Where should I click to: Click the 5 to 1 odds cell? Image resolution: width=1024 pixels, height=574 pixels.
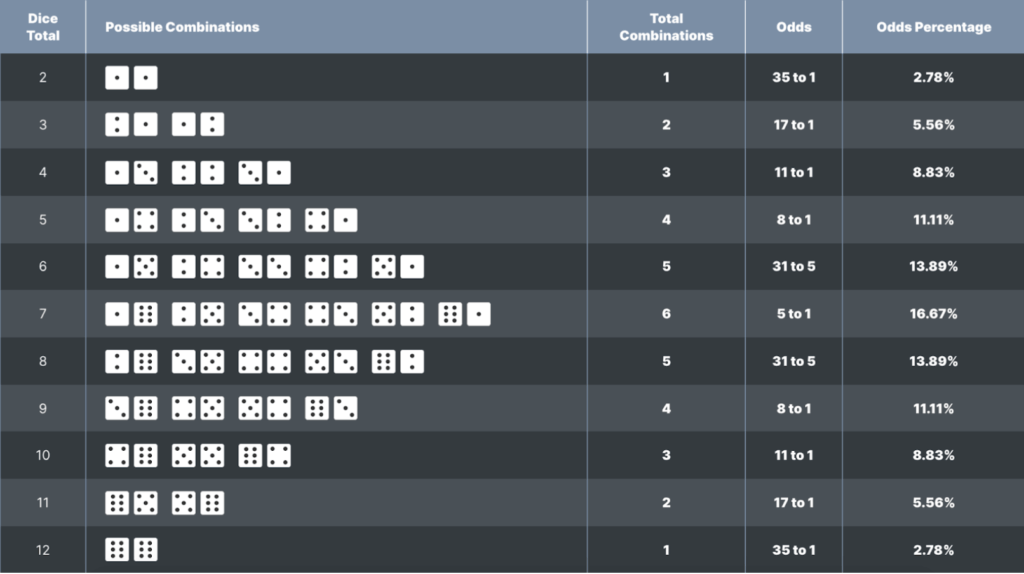[793, 314]
